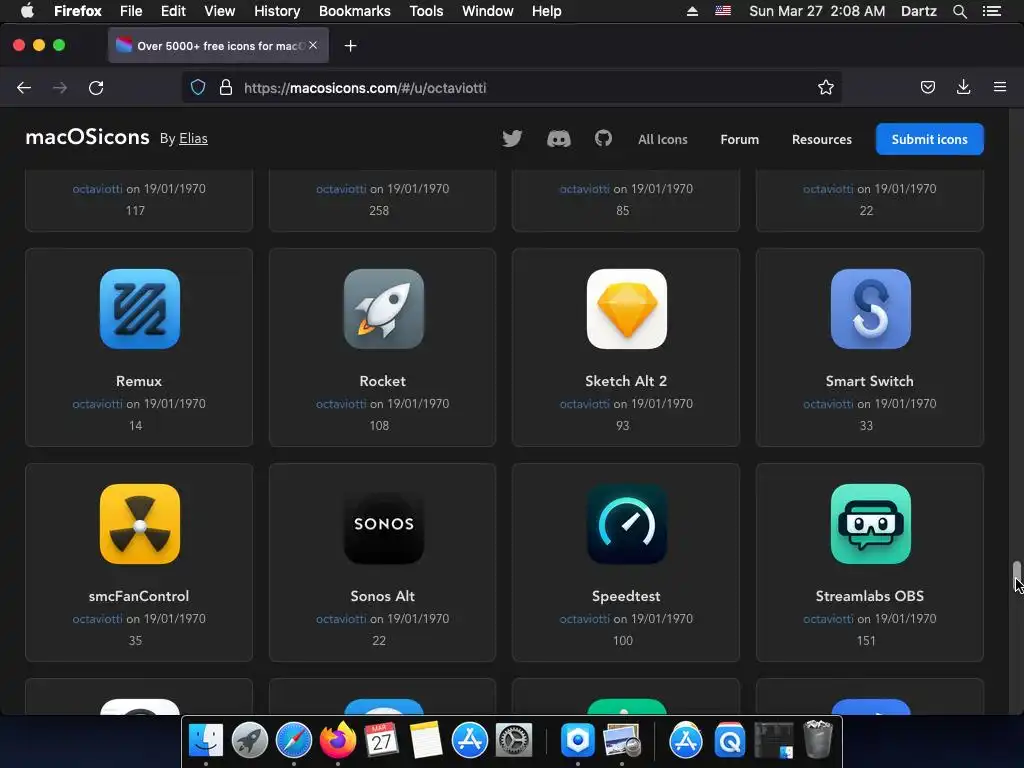The width and height of the screenshot is (1024, 768).
Task: Open the Smart Switch app icon
Action: (x=871, y=309)
